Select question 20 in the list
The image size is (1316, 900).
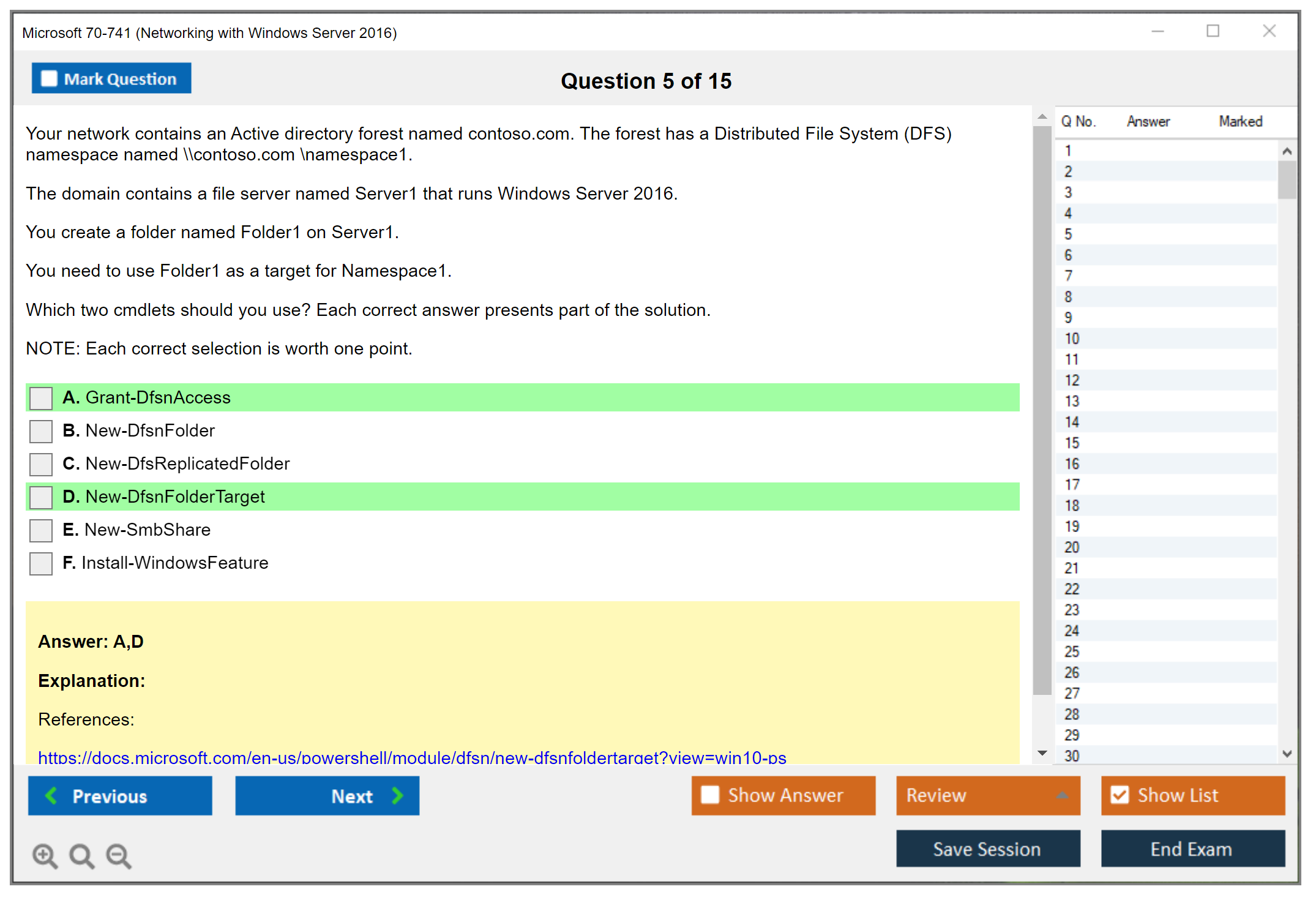coord(1072,547)
